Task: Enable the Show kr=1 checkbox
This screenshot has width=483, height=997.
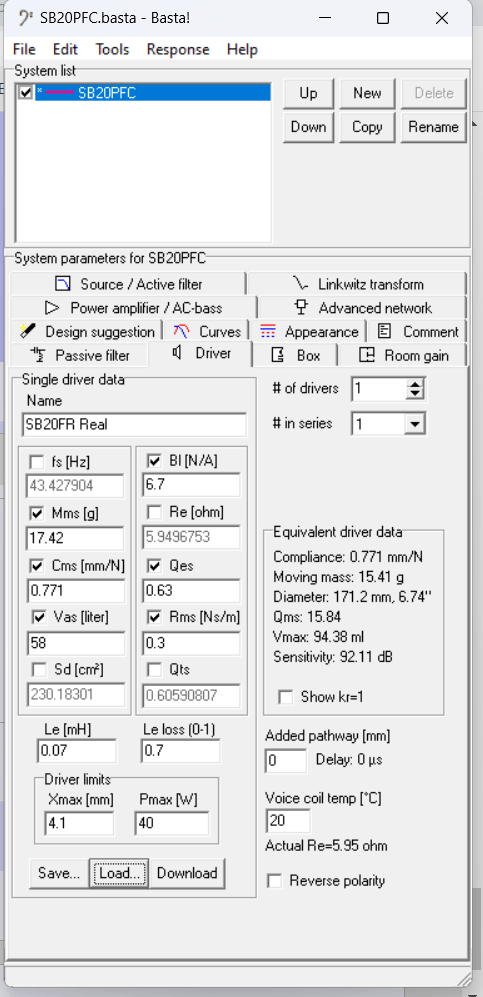Action: point(286,697)
